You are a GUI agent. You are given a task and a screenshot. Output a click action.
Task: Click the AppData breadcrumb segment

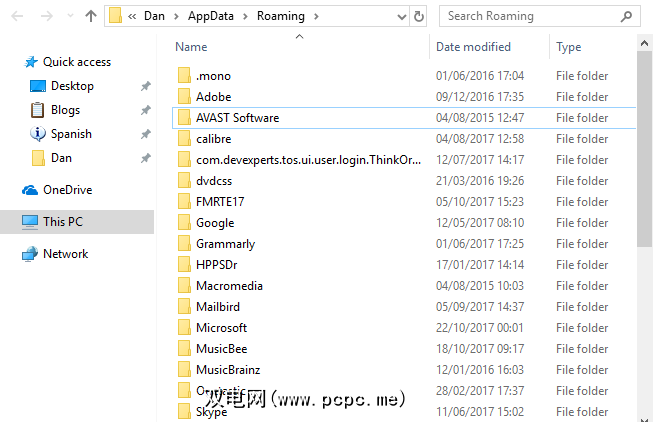click(x=211, y=16)
